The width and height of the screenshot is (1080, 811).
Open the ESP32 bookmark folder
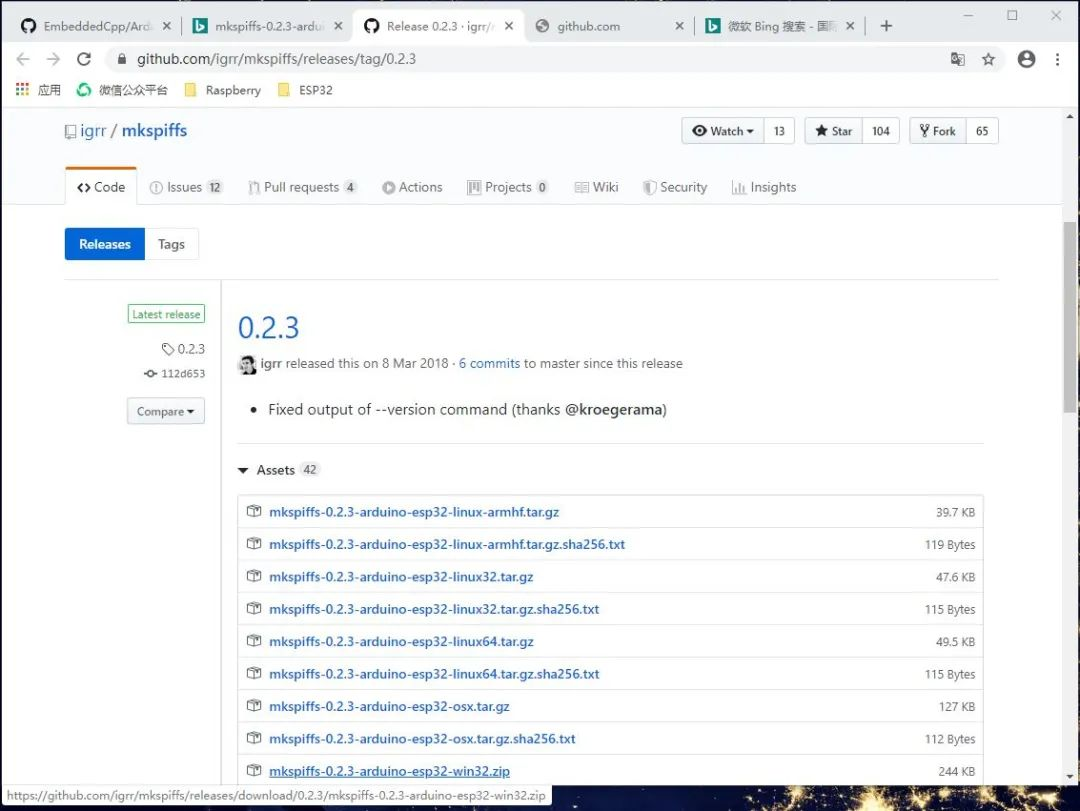(x=305, y=90)
